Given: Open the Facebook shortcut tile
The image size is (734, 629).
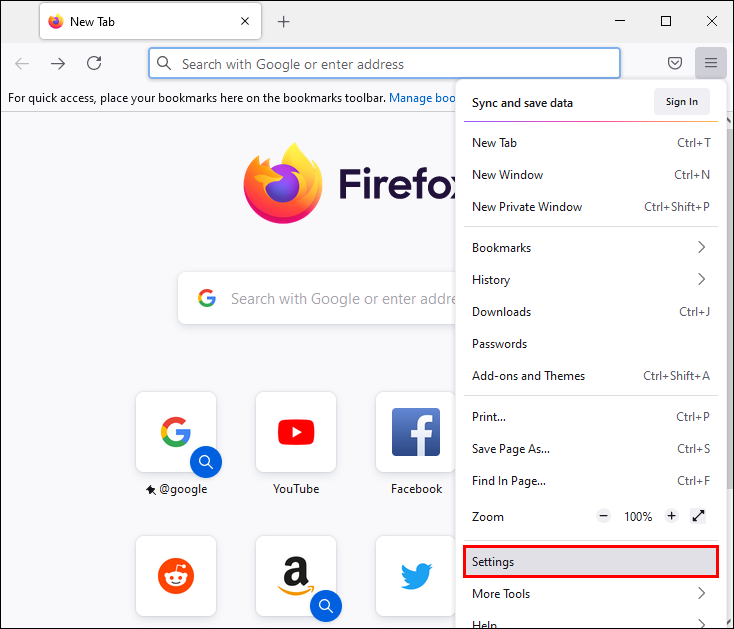Looking at the screenshot, I should point(416,432).
